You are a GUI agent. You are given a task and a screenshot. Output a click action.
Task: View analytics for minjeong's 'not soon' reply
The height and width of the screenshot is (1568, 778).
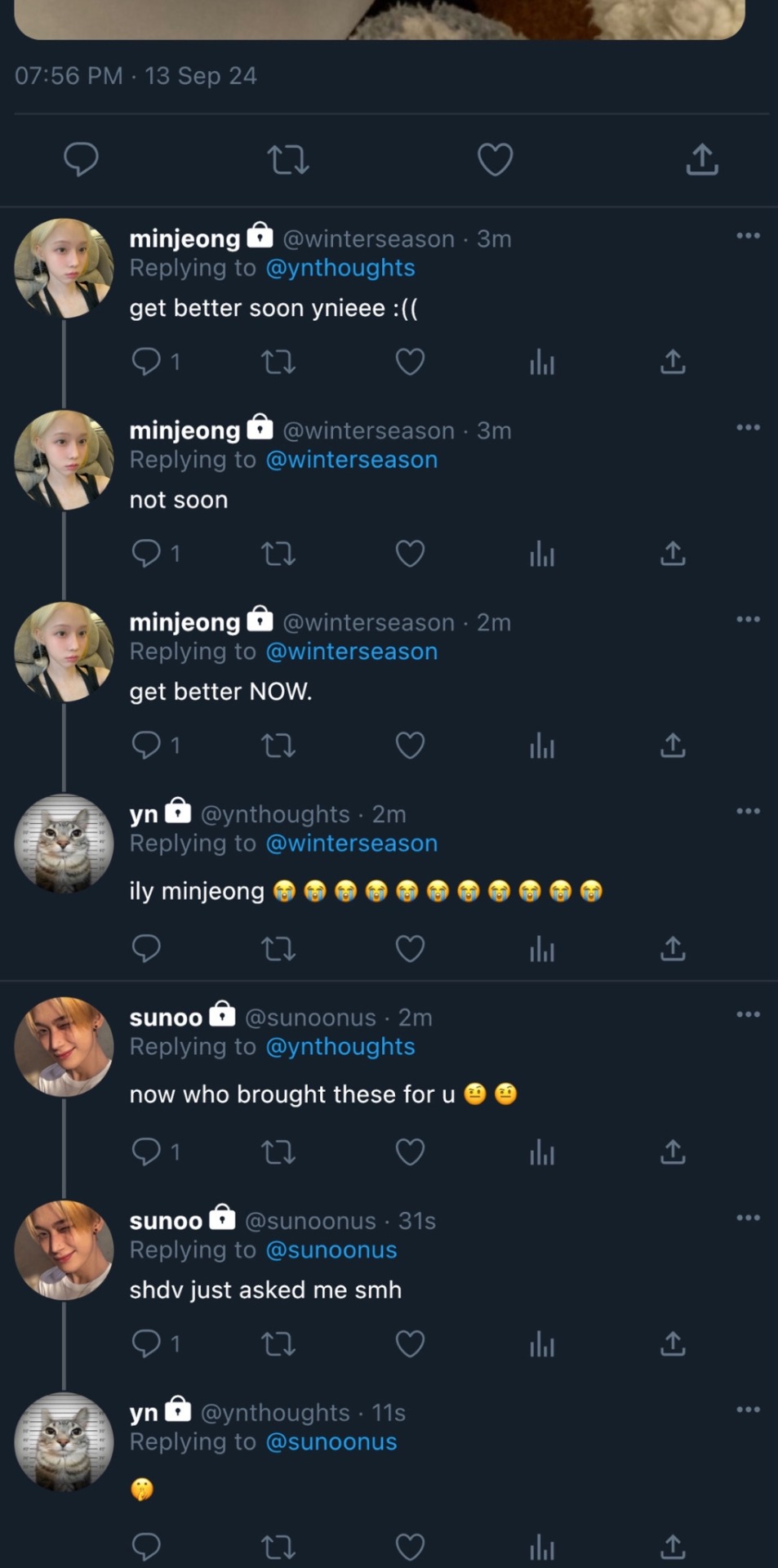tap(541, 555)
